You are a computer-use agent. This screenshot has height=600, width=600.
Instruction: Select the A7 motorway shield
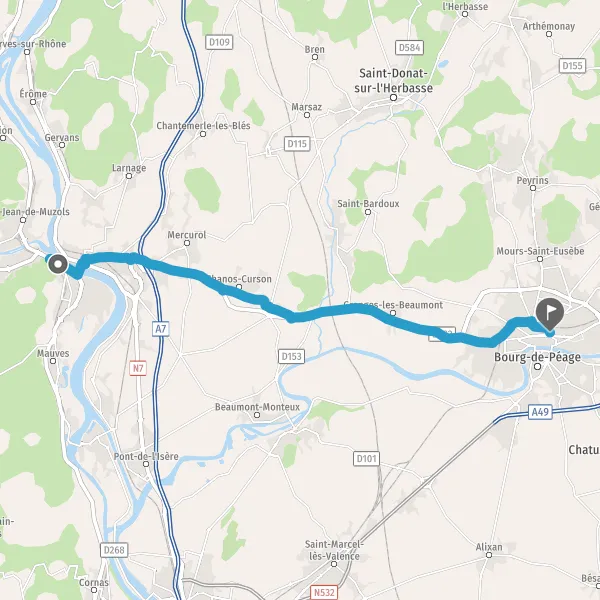[161, 329]
